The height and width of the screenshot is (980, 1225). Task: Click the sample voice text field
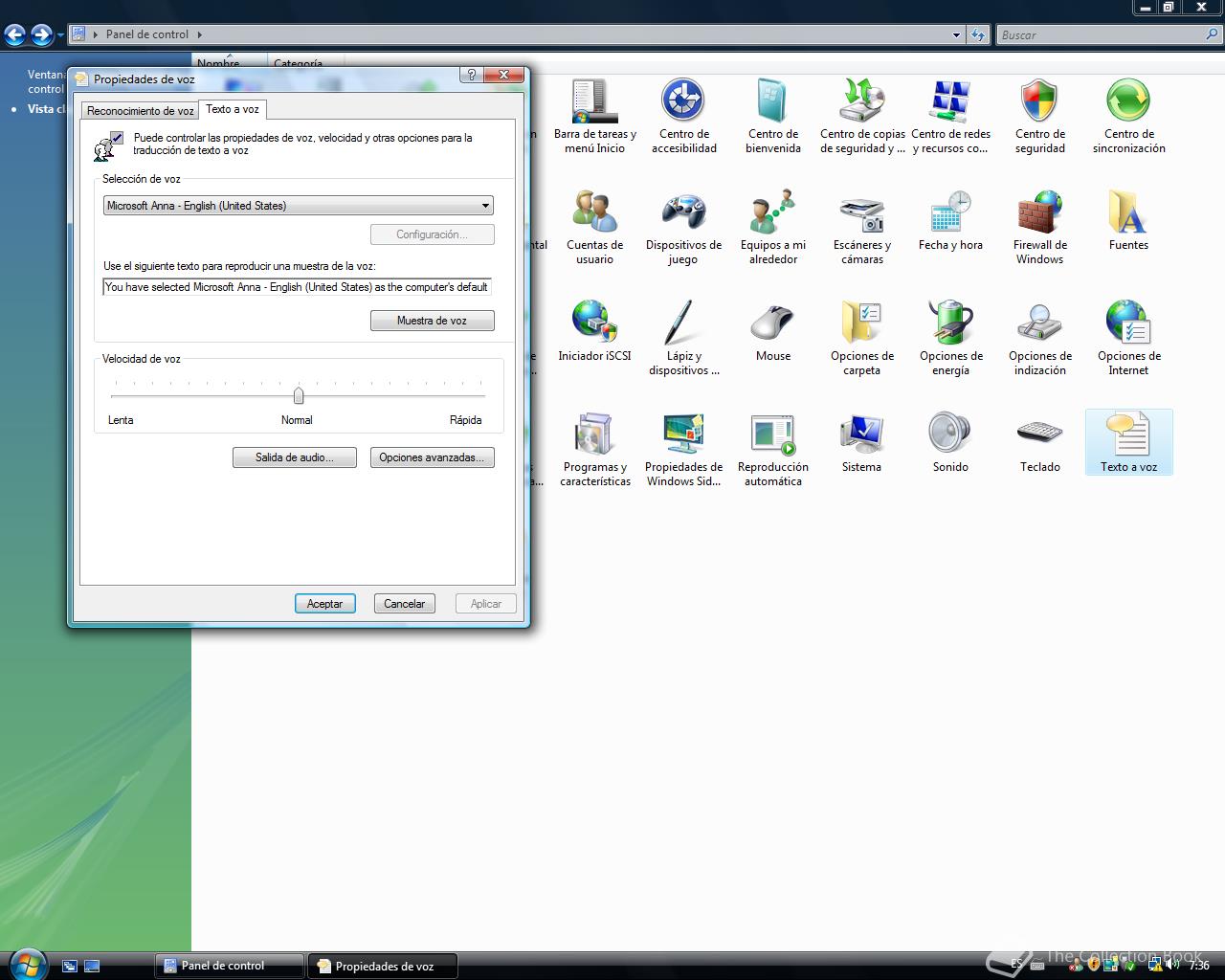[298, 287]
